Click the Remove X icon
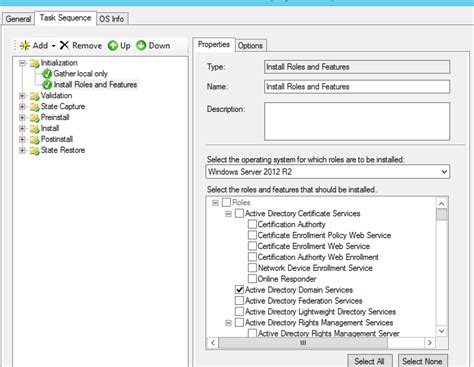Viewport: 474px width, 367px height. pyautogui.click(x=64, y=45)
